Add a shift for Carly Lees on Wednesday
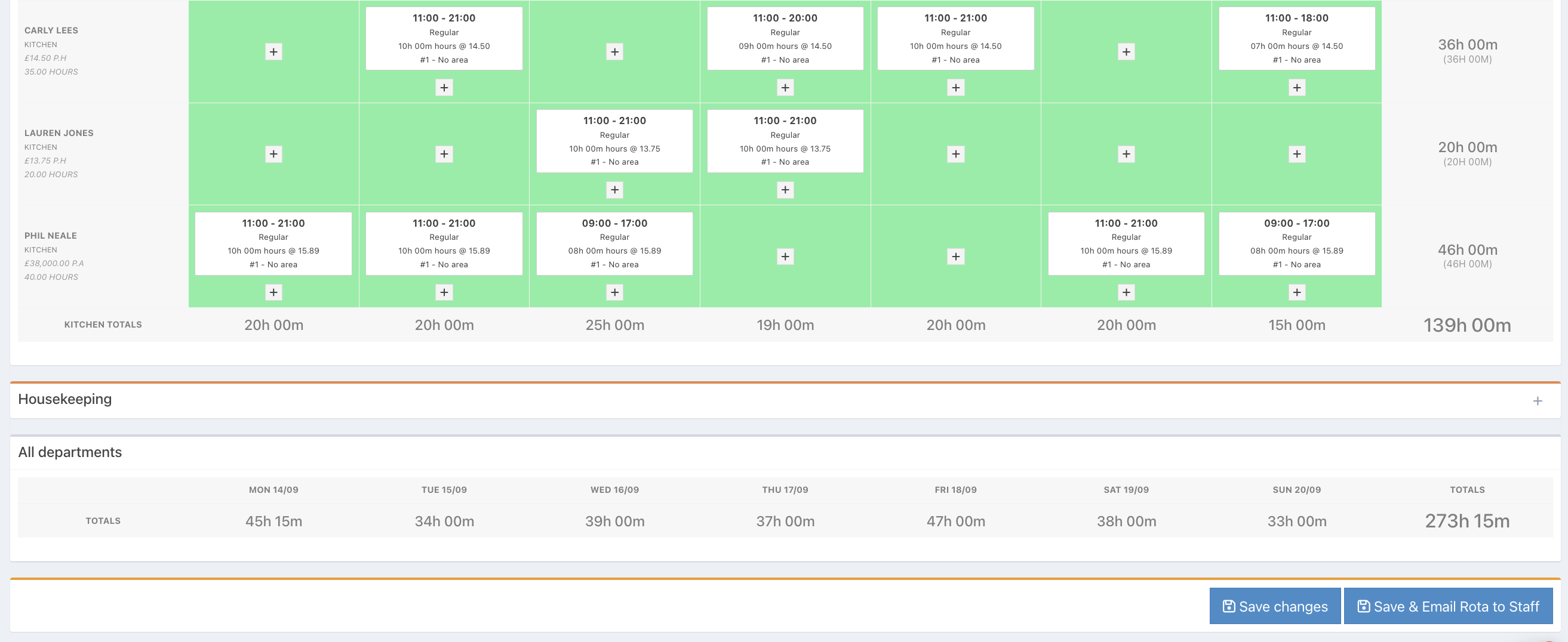The width and height of the screenshot is (1568, 642). click(615, 52)
